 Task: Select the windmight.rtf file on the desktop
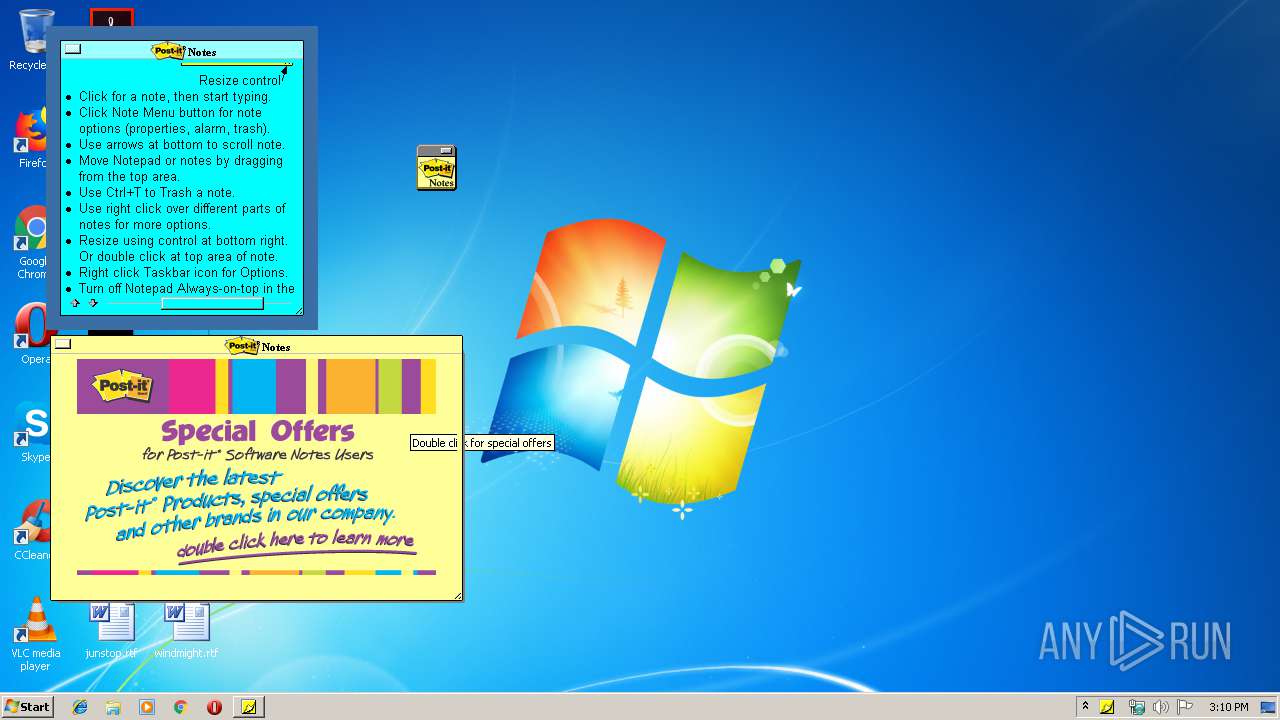pos(186,630)
